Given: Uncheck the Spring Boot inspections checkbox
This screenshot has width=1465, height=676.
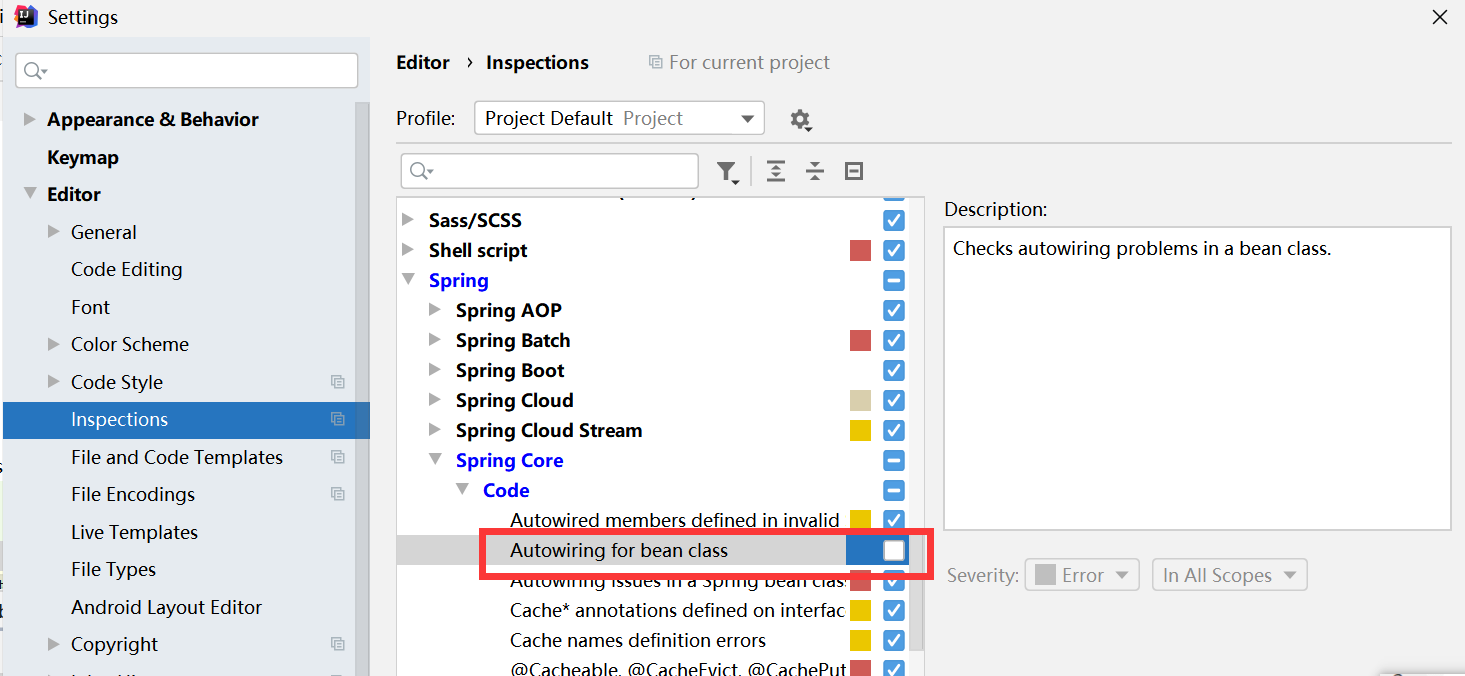Looking at the screenshot, I should 894,371.
